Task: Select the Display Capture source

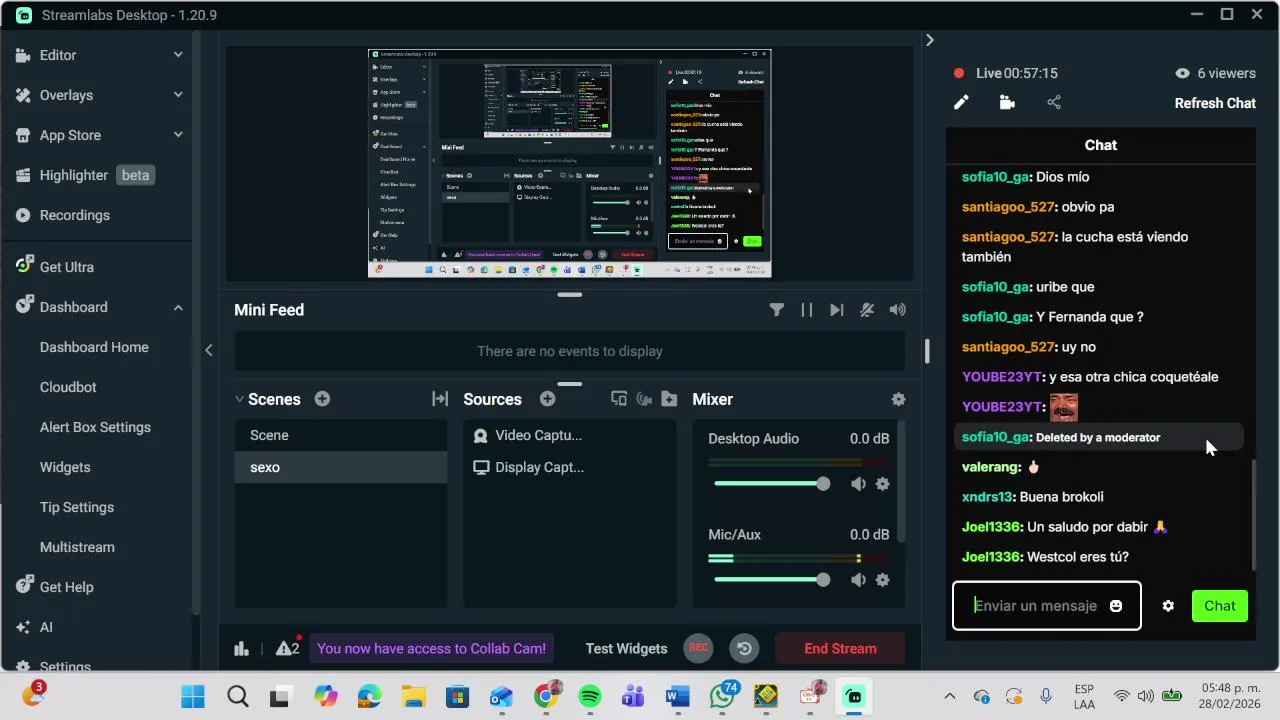Action: 570,467
